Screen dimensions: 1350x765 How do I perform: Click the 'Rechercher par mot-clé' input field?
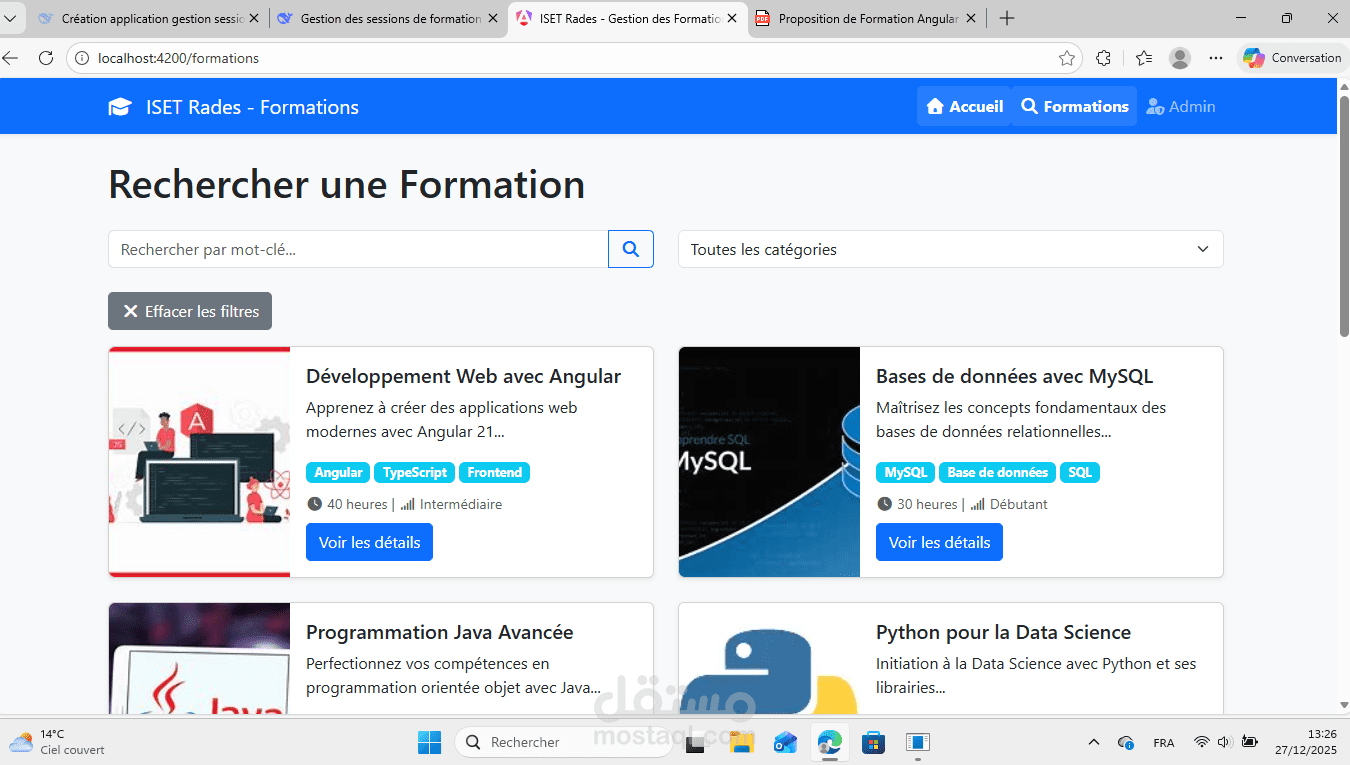pos(358,249)
